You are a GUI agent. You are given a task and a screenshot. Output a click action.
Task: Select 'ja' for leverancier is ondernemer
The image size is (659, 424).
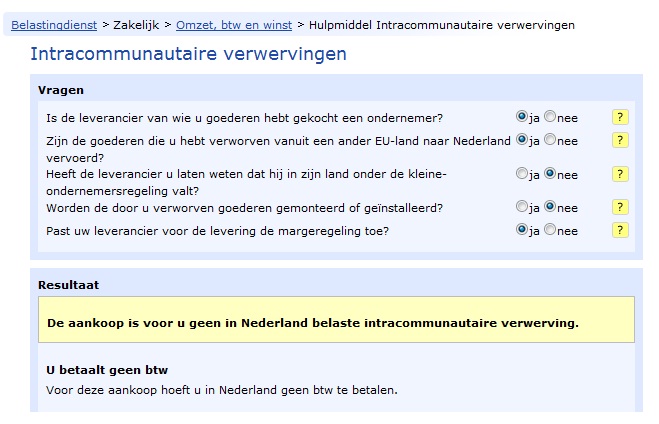[522, 116]
